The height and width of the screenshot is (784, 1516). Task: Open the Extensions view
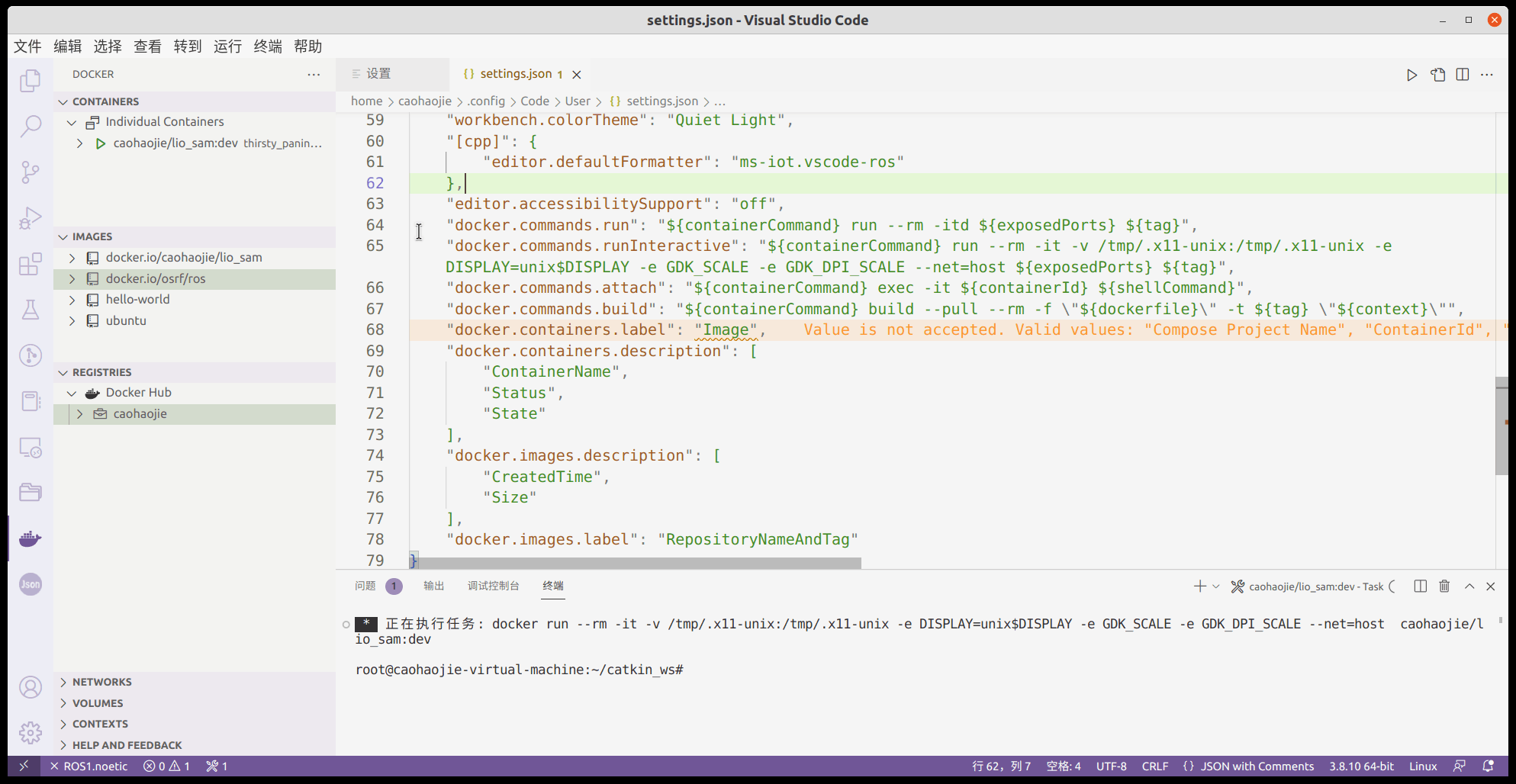(30, 264)
